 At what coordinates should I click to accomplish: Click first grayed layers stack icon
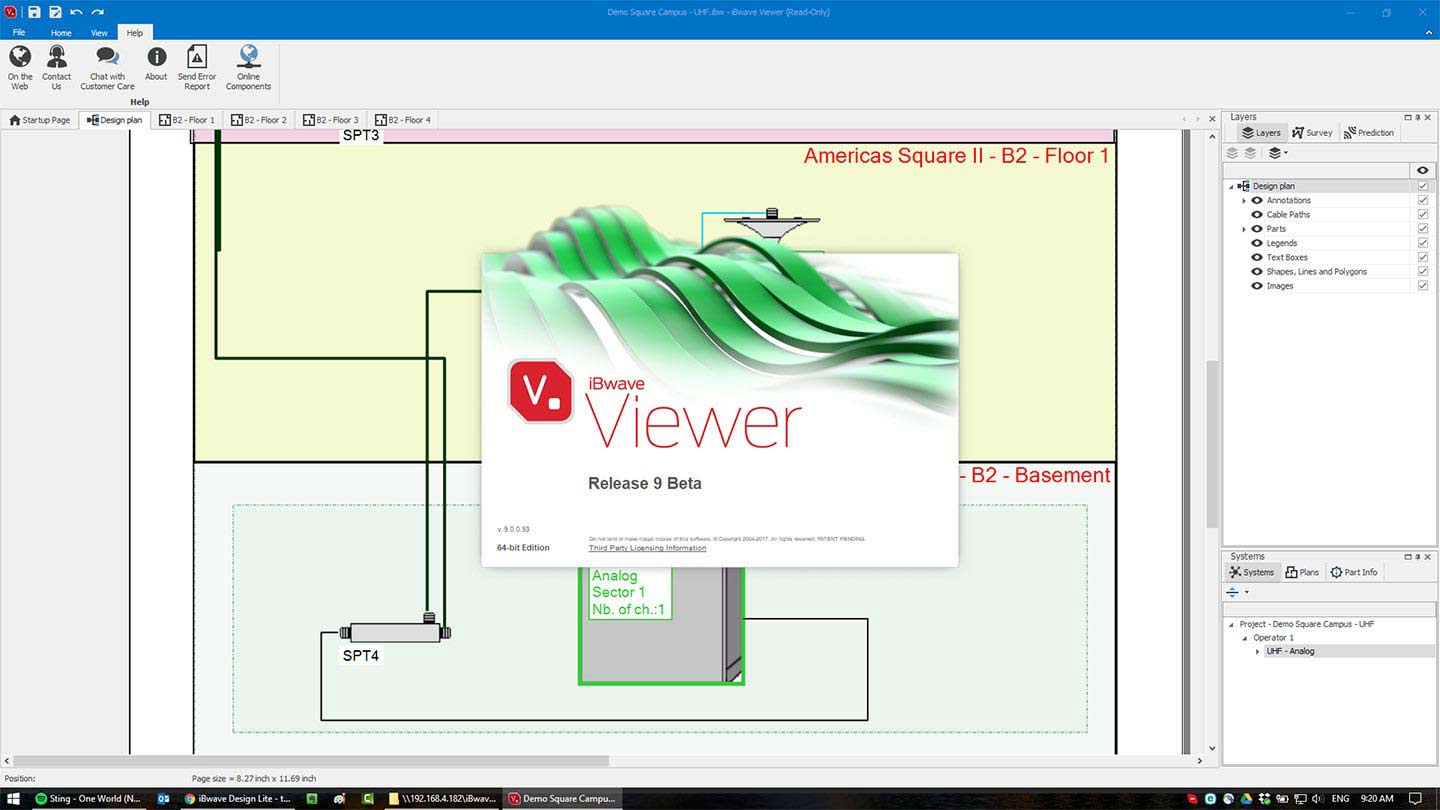[1232, 153]
